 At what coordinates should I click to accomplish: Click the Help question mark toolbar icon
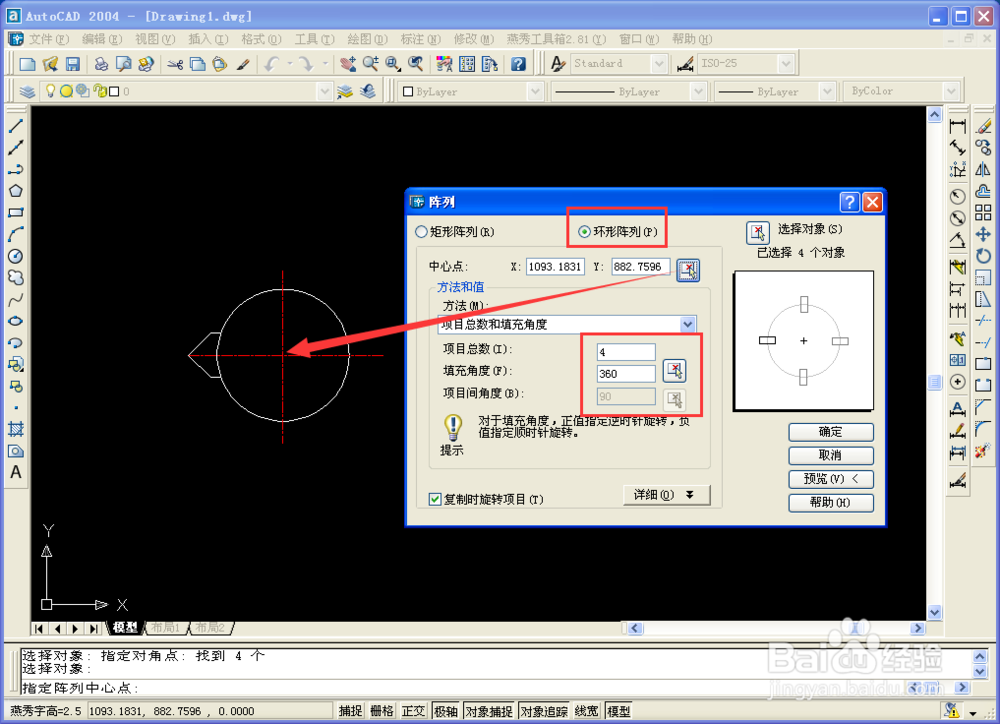click(x=518, y=64)
